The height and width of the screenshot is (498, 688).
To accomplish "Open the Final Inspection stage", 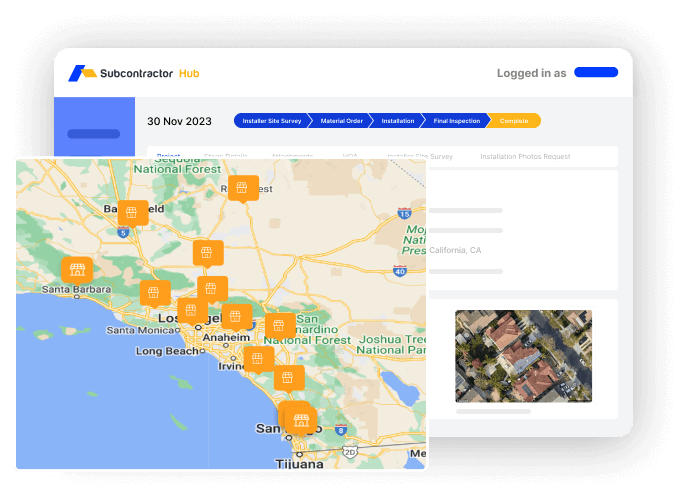I will click(456, 121).
